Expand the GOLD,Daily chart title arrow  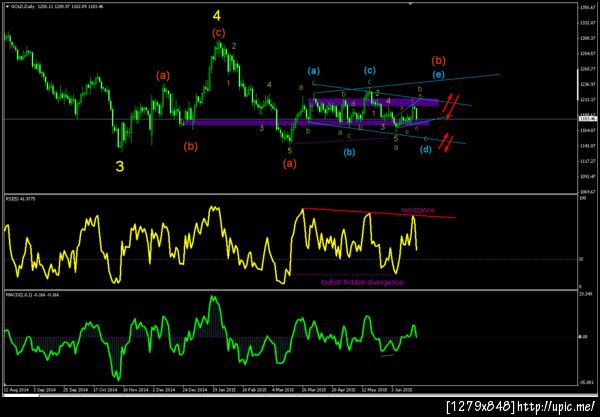coord(8,7)
